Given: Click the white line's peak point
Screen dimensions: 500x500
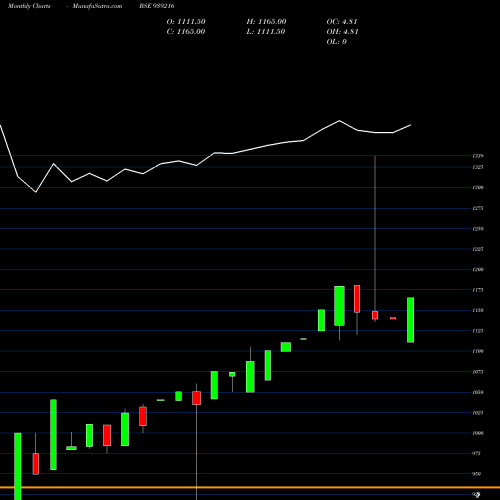Looking at the screenshot, I should pos(340,121).
